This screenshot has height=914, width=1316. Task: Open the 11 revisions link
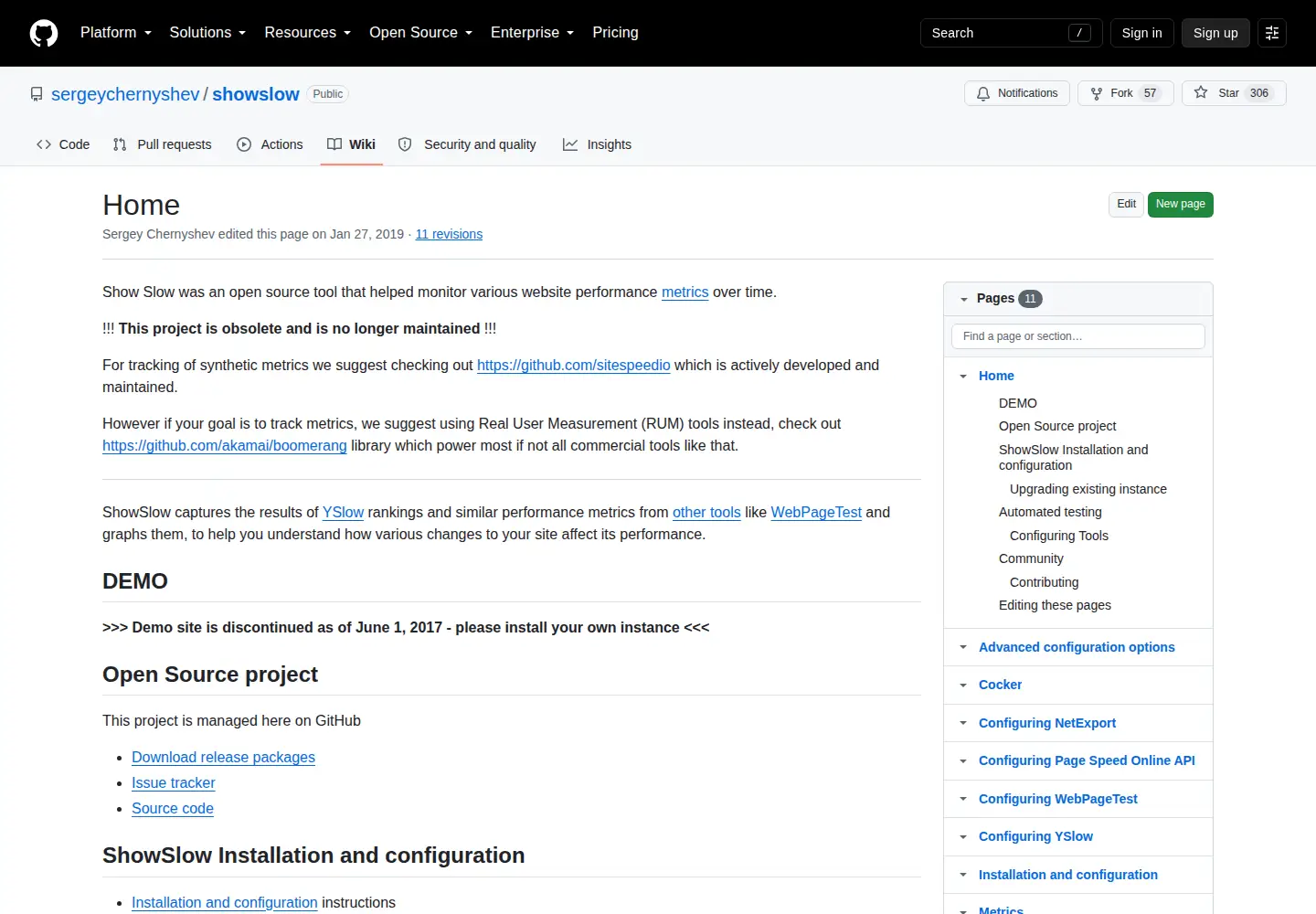coord(449,234)
